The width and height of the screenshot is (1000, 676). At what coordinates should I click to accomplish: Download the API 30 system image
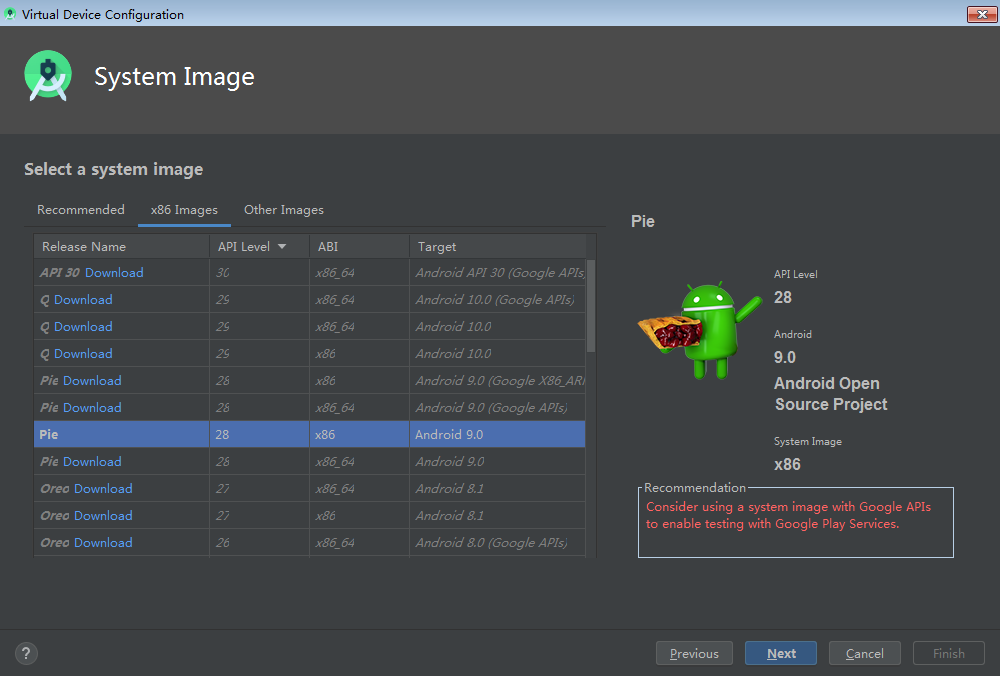tap(114, 272)
